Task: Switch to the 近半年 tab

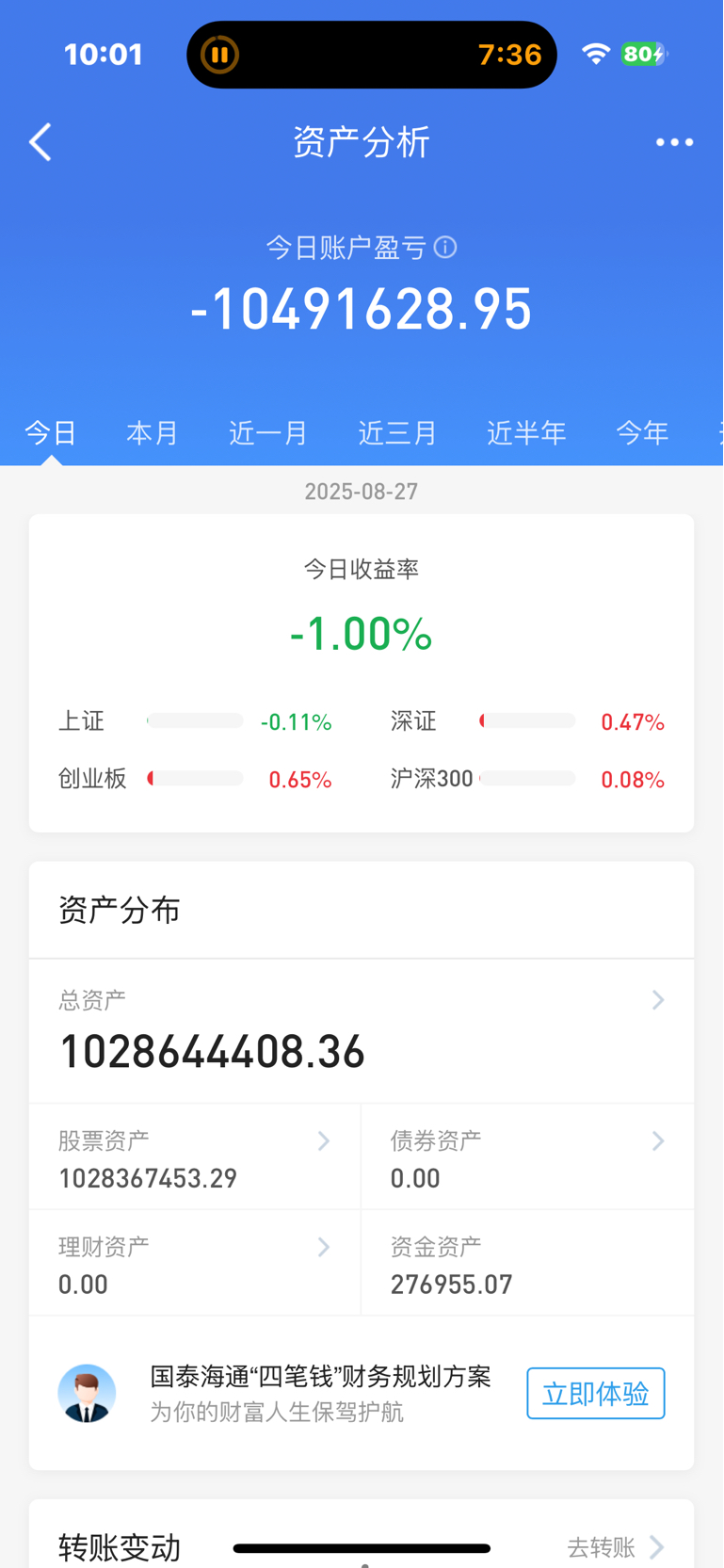Action: tap(526, 433)
